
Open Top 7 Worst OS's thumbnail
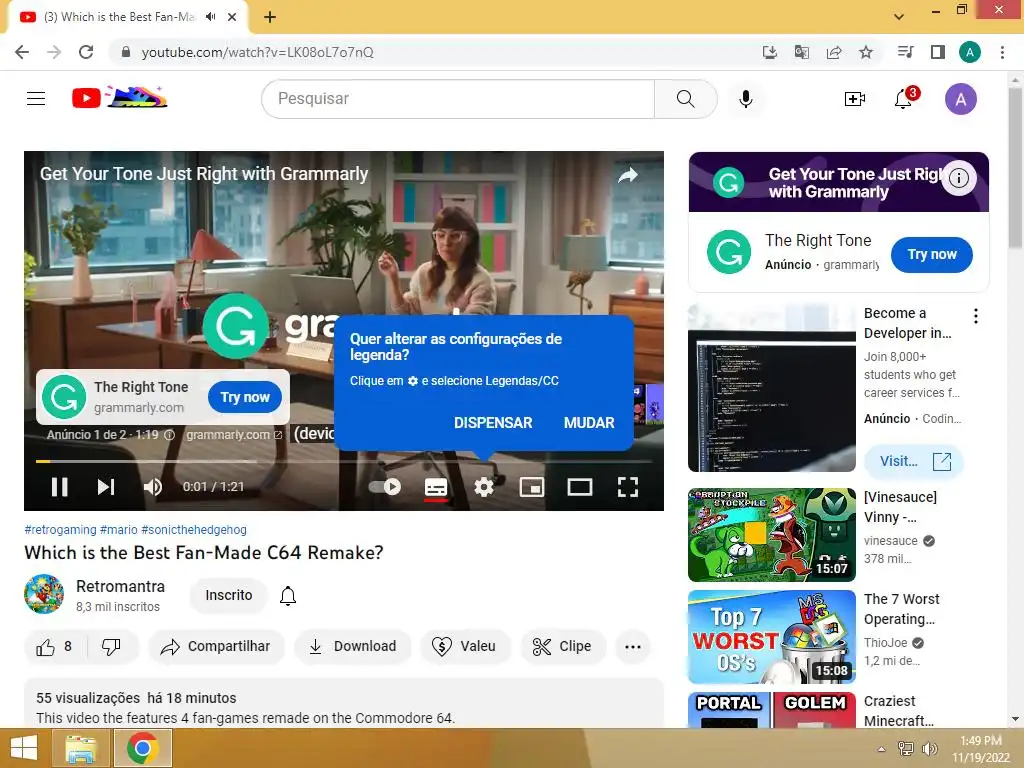point(772,637)
